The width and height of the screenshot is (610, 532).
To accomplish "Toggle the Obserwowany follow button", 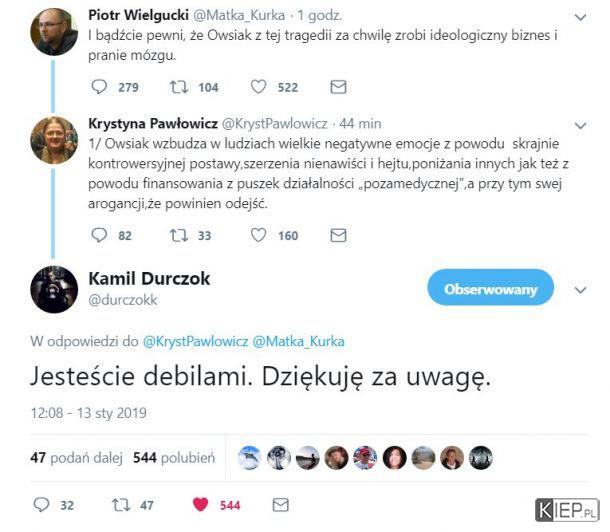I will (x=491, y=289).
